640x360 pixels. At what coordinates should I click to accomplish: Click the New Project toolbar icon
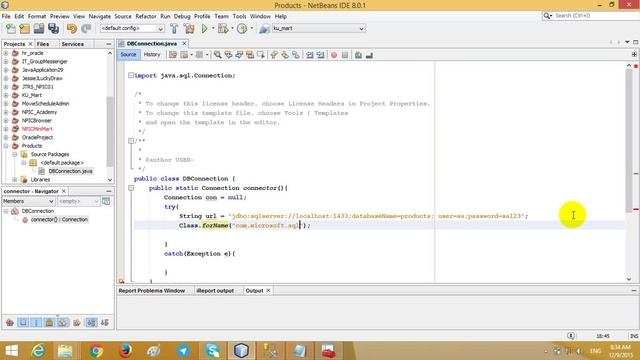click(24, 28)
